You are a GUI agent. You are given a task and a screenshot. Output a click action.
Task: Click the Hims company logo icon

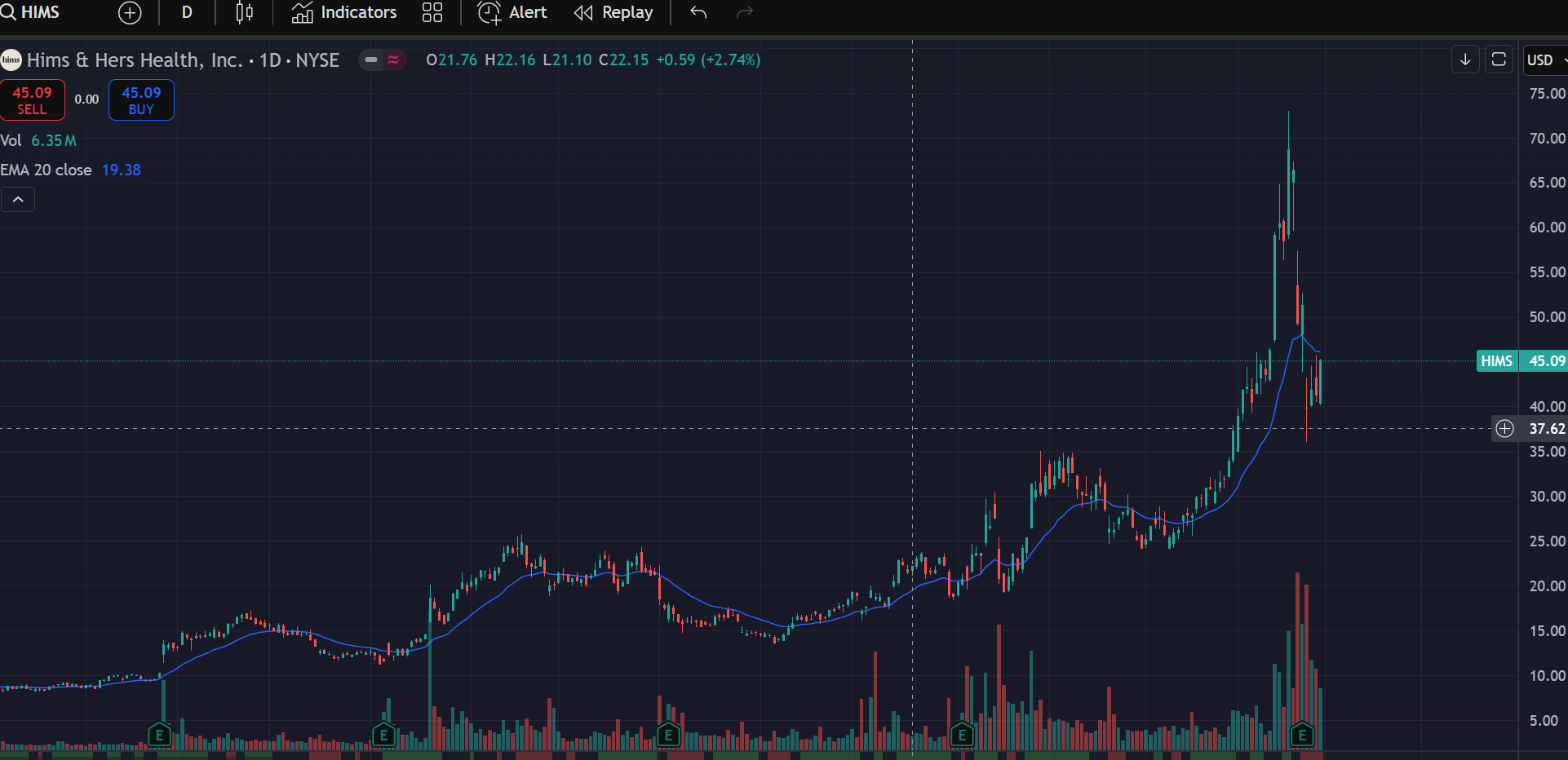point(11,60)
